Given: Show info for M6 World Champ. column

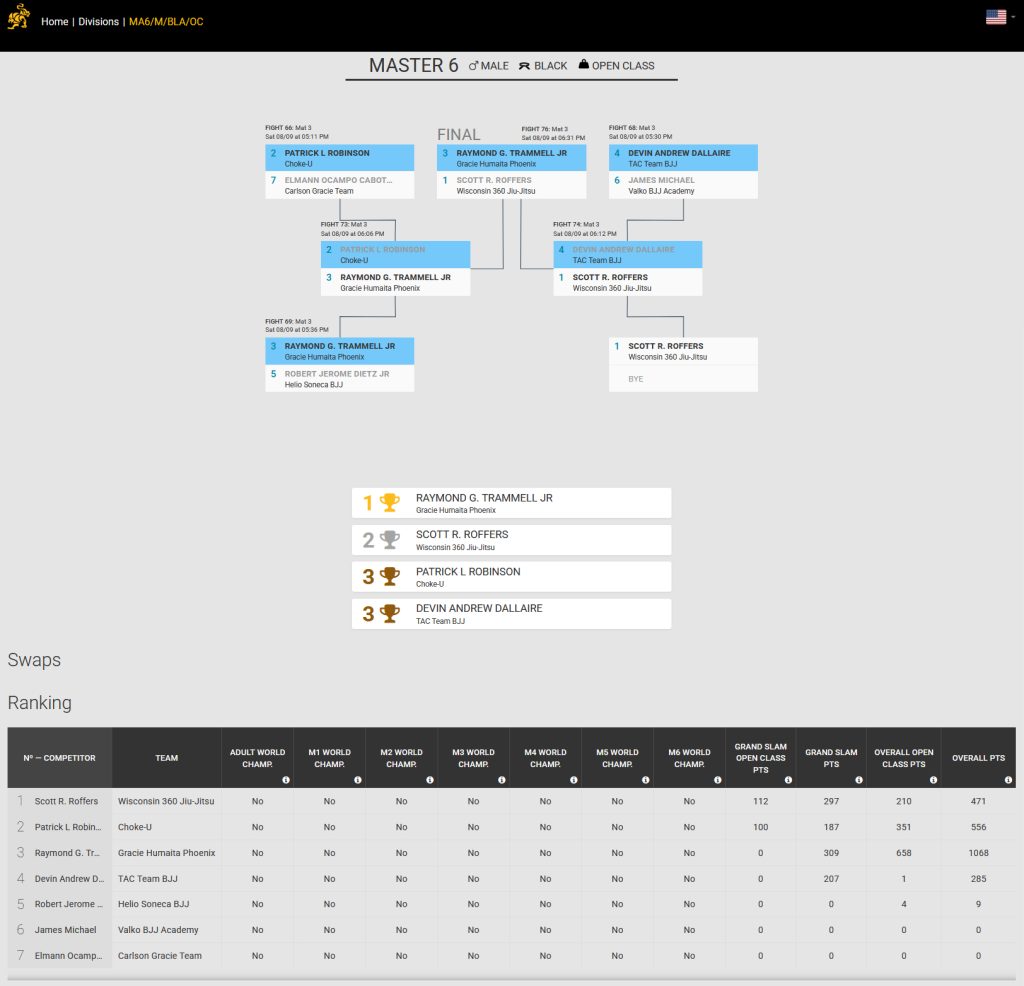Looking at the screenshot, I should [x=718, y=780].
